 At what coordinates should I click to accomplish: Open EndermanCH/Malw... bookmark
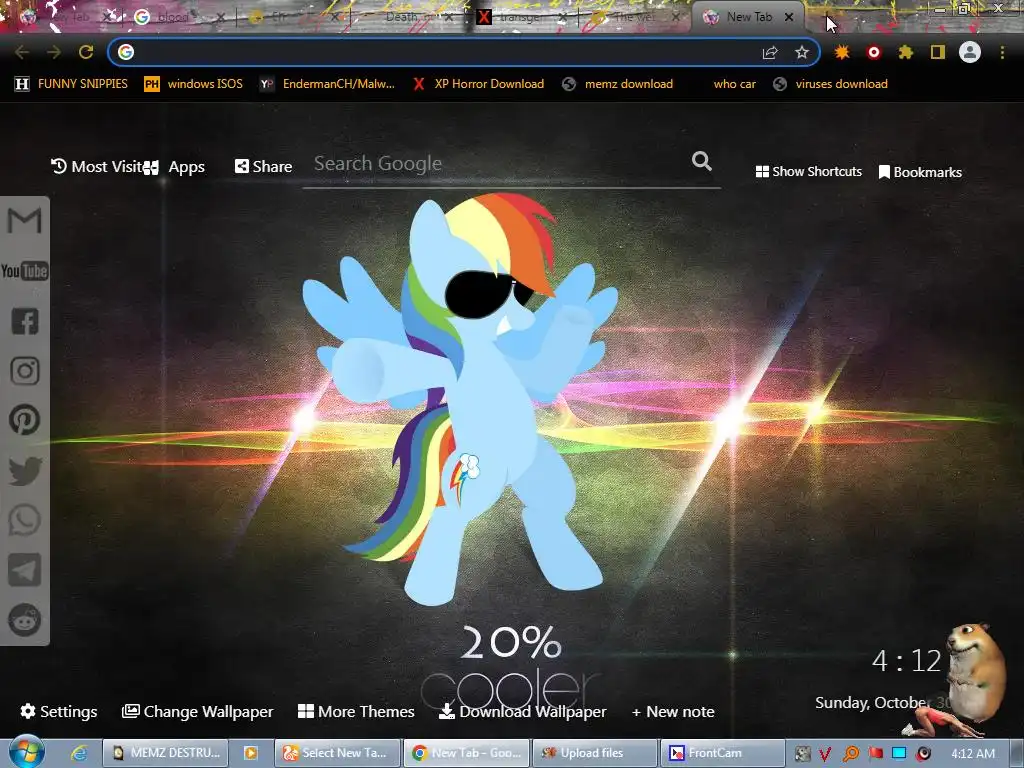point(327,84)
